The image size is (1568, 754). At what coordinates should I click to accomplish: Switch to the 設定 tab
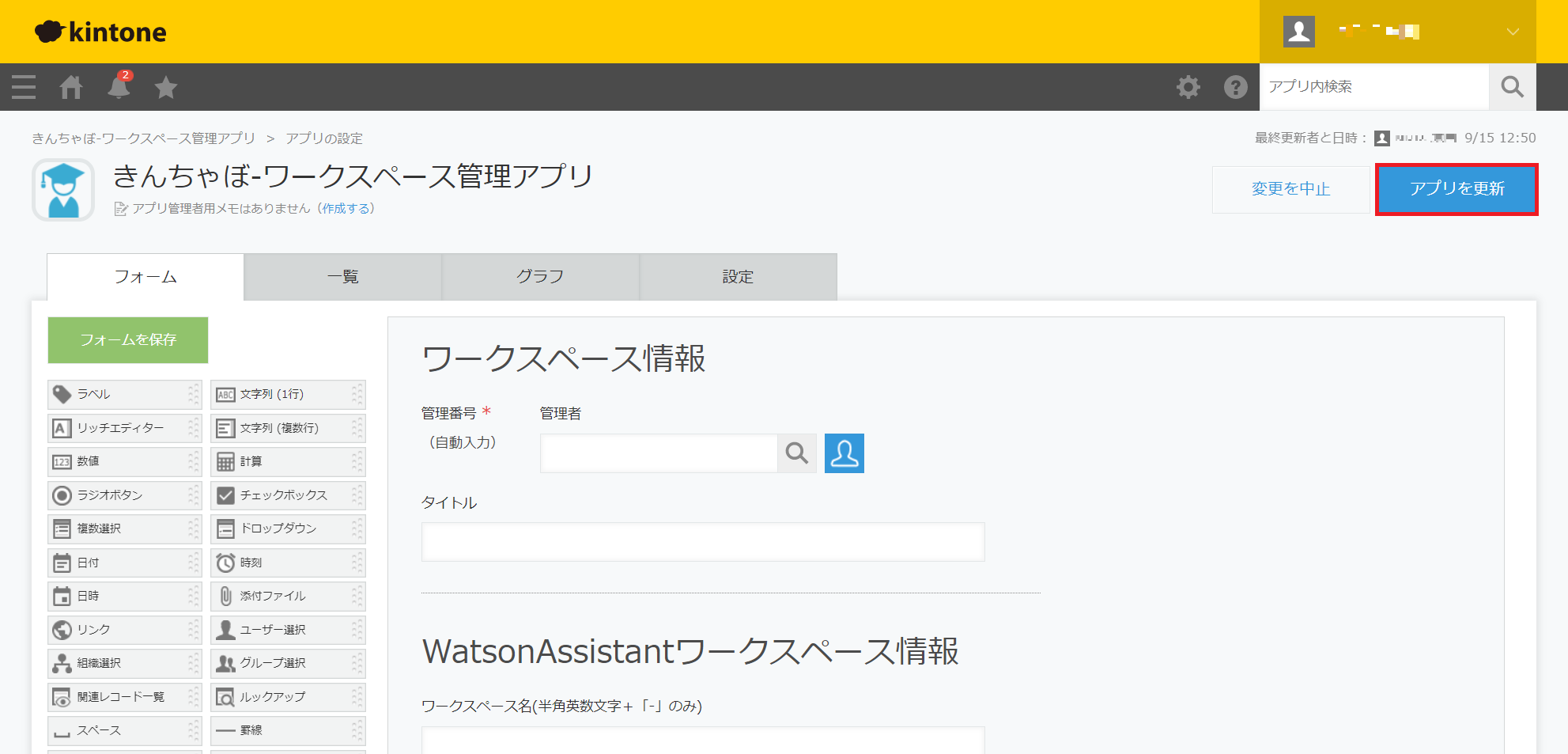(x=737, y=277)
